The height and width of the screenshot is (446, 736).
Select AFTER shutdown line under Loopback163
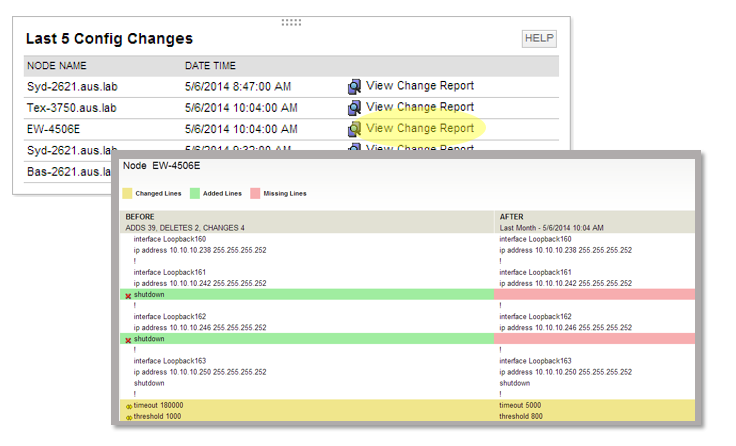coord(514,383)
